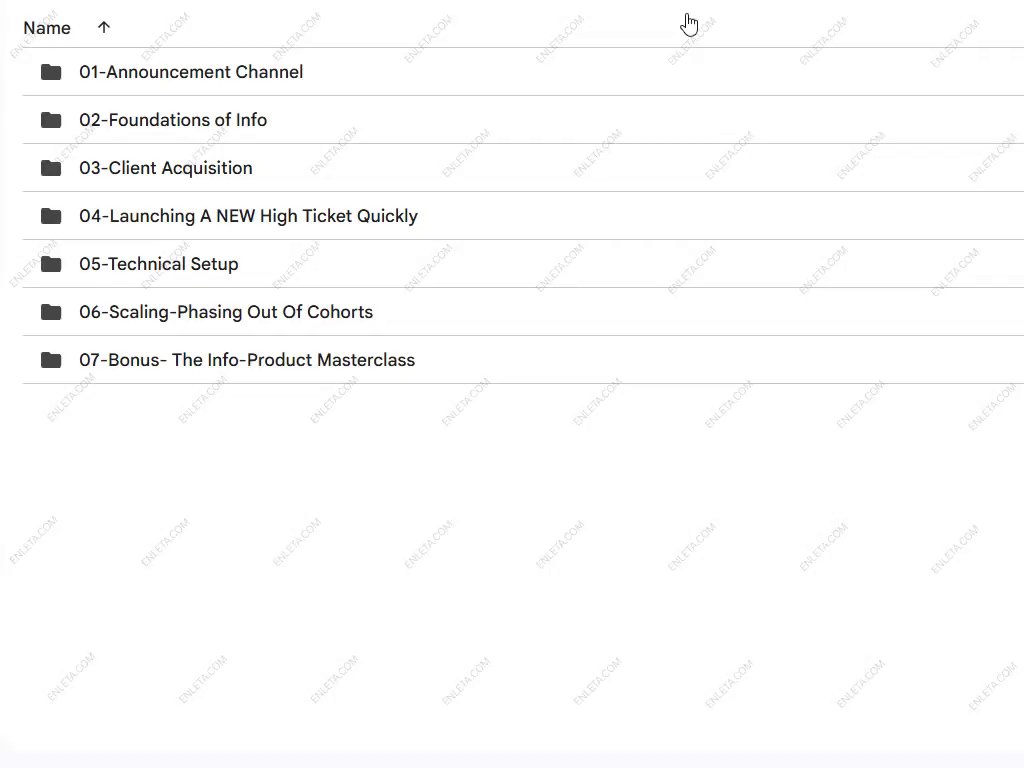Open the 01-Announcement Channel folder name
1024x768 pixels.
pos(191,72)
